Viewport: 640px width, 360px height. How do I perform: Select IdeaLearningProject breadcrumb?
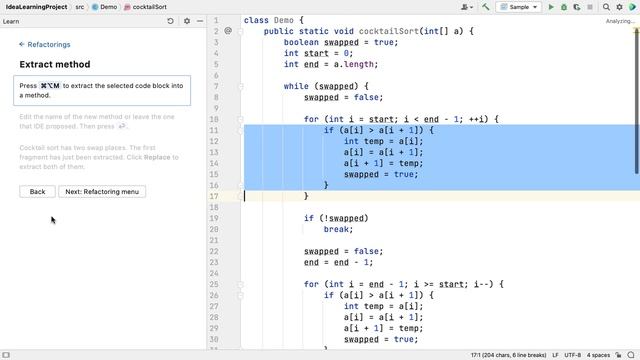pos(36,7)
